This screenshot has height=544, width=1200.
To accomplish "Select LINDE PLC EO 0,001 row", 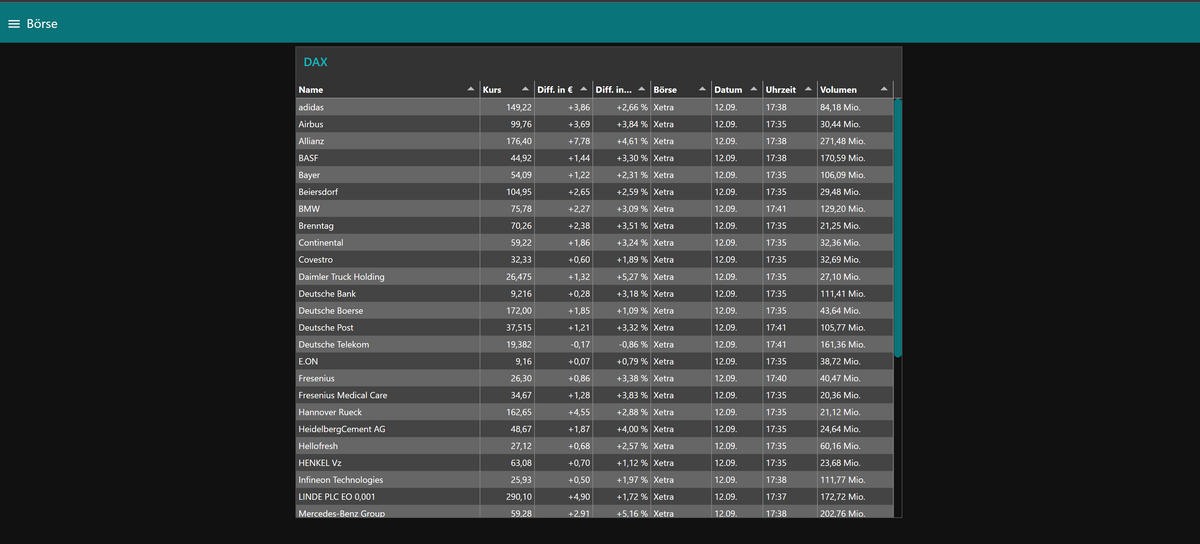I will tap(594, 497).
